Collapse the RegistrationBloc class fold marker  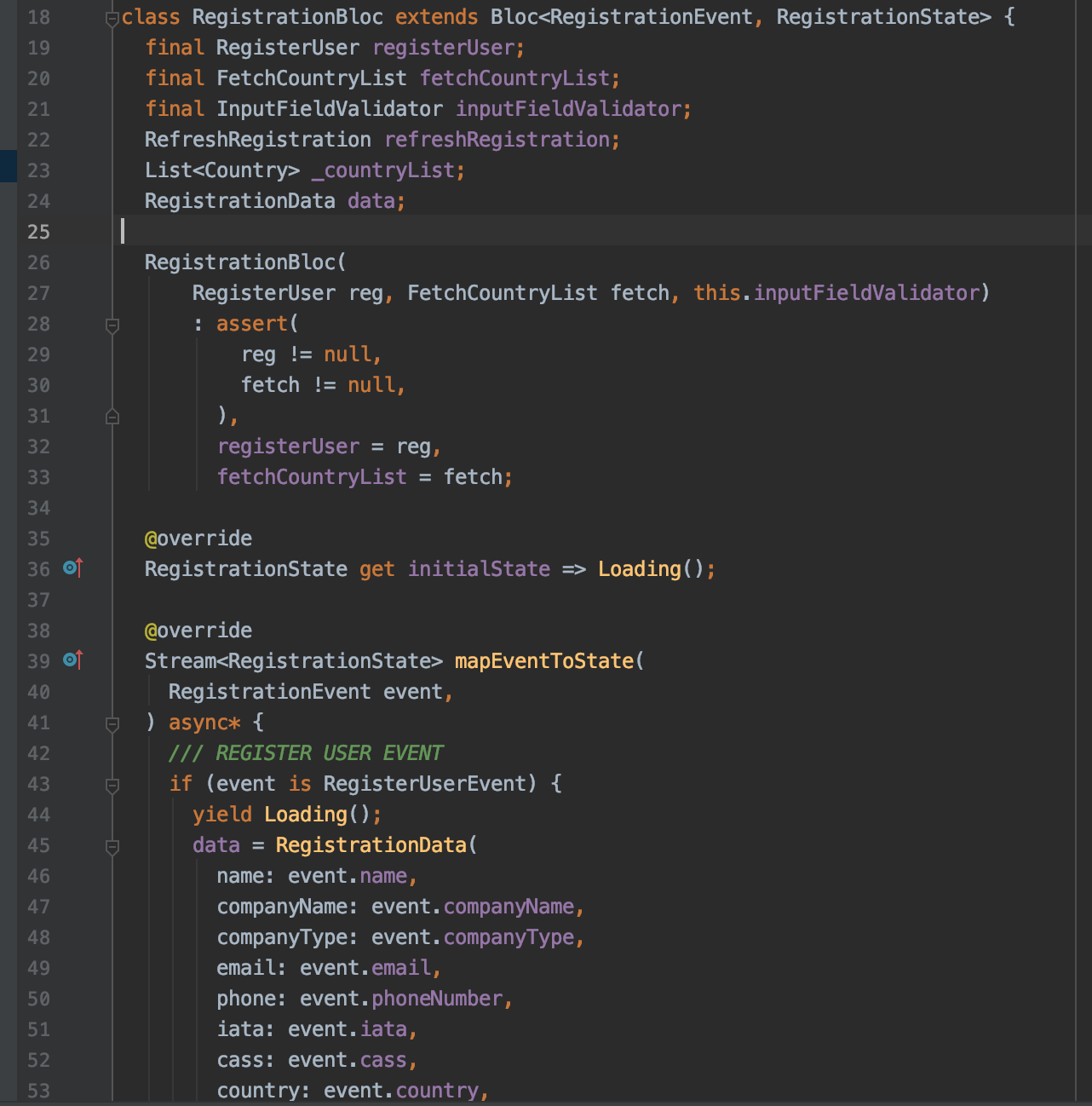pyautogui.click(x=112, y=19)
